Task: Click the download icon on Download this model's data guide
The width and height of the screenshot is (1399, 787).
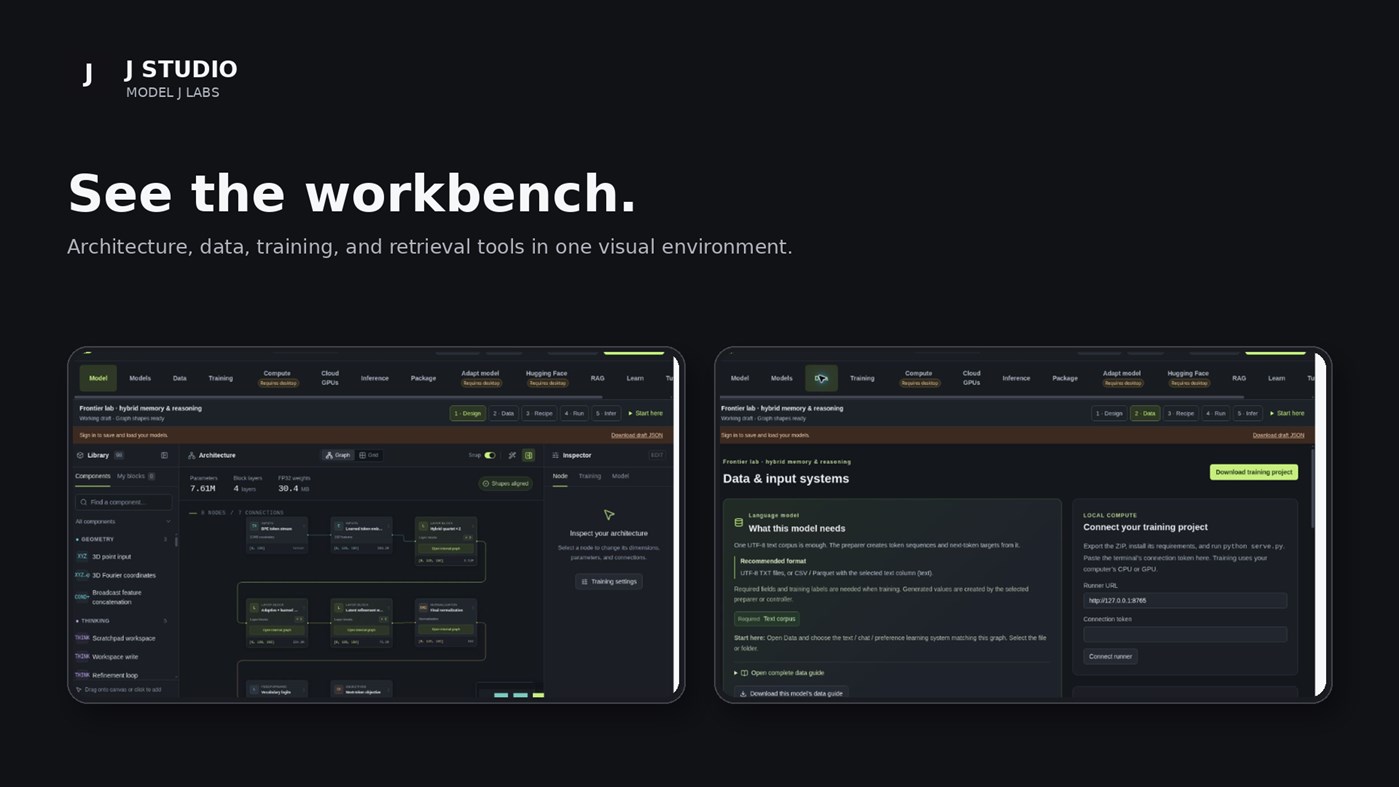Action: (743, 693)
